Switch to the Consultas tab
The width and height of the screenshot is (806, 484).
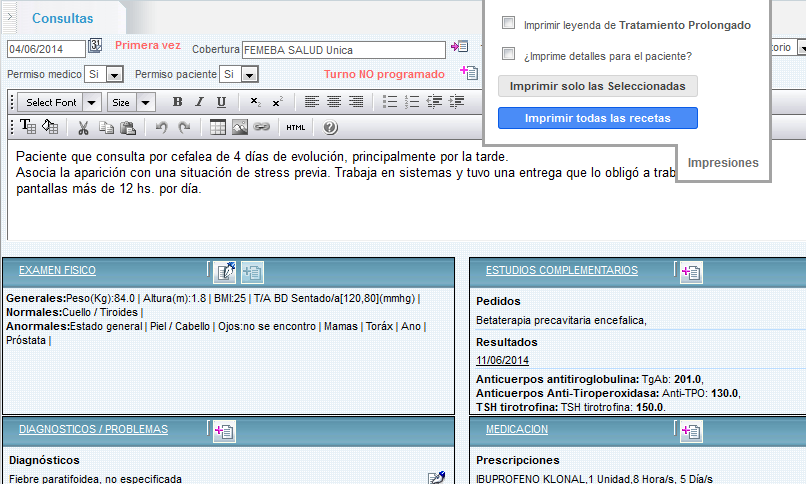coord(63,18)
